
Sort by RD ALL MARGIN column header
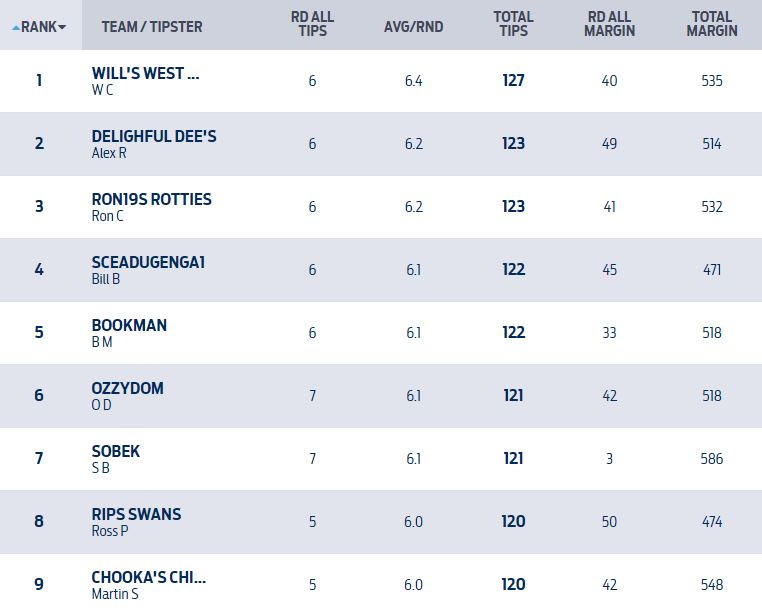click(x=609, y=24)
